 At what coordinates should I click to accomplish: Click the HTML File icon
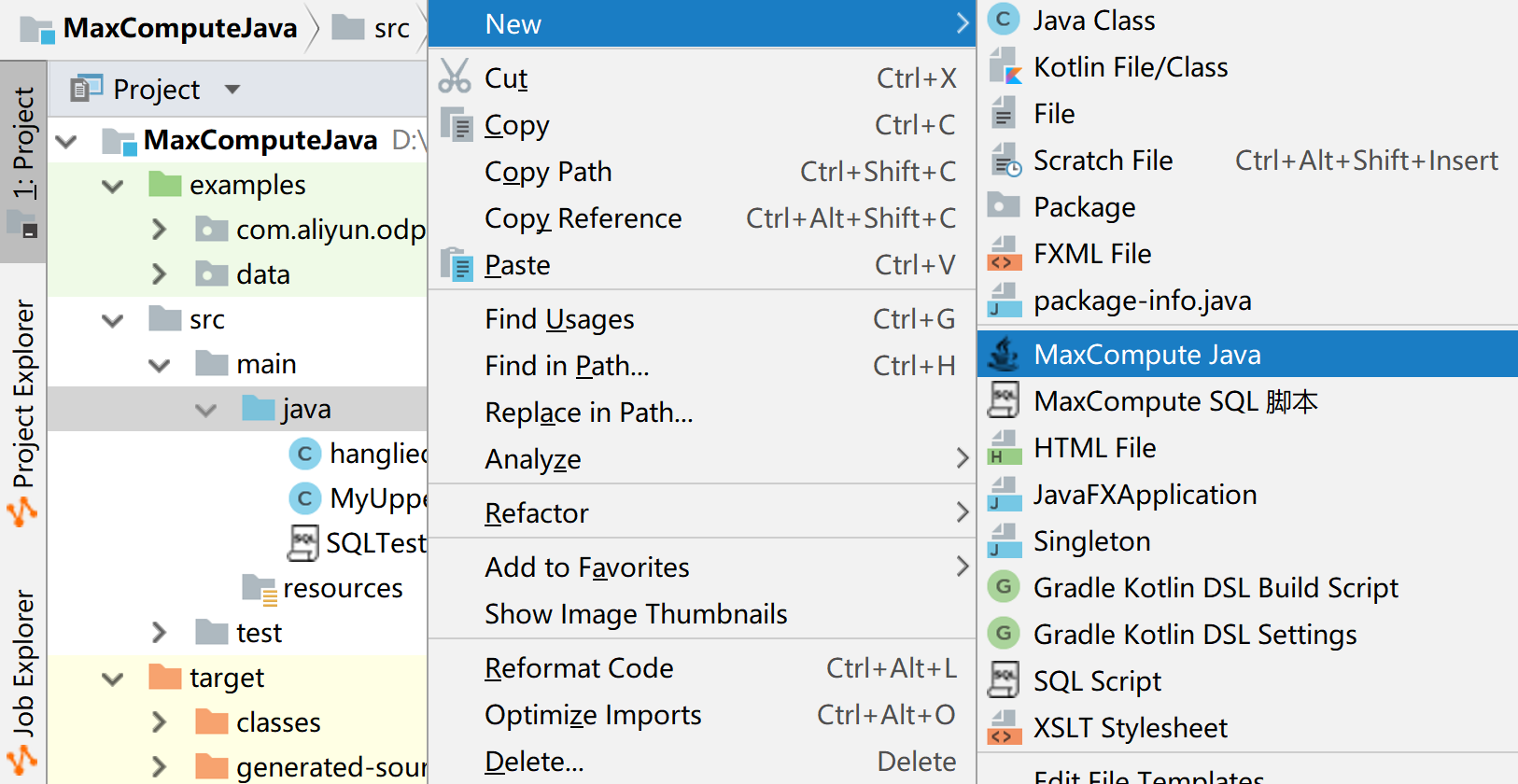coord(1004,448)
